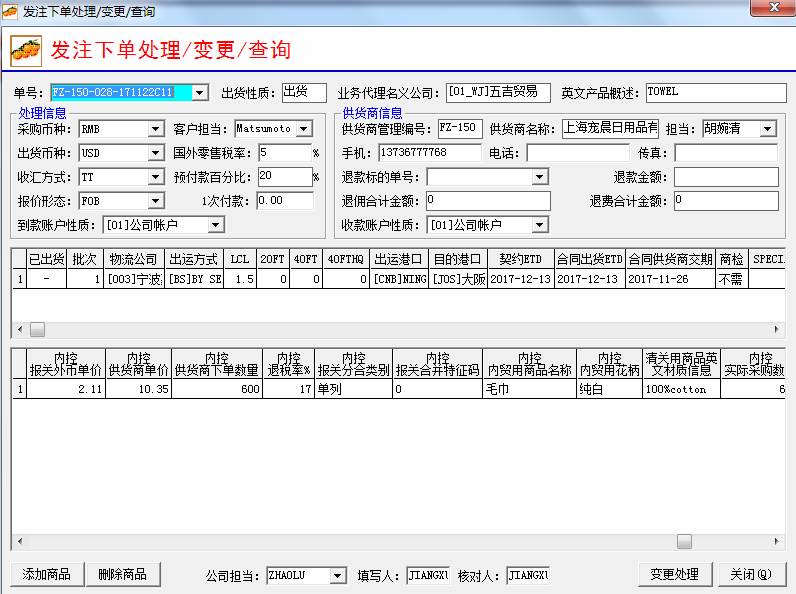
Task: Click the 契约ETD column header
Action: point(520,259)
